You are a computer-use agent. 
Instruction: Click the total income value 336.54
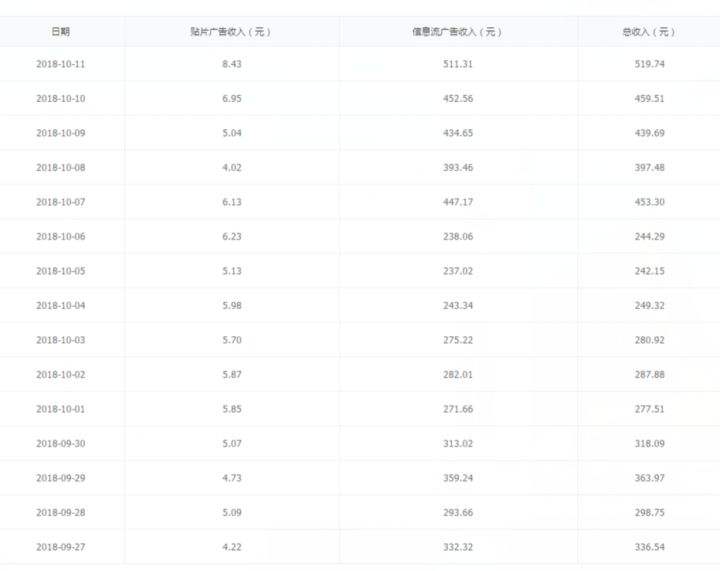[649, 547]
